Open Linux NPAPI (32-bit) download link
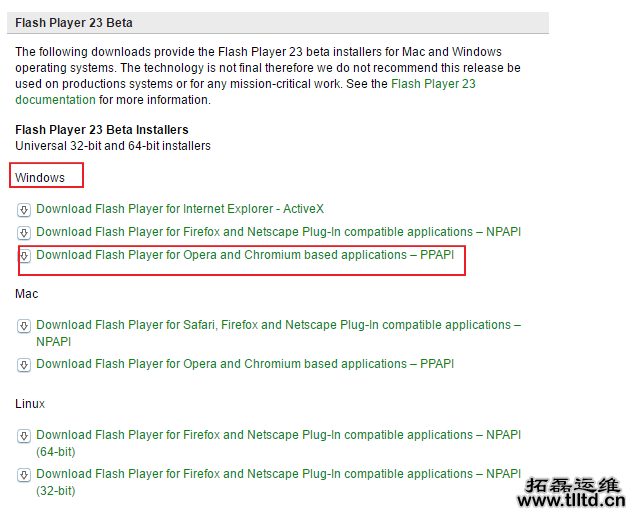Viewport: 631px width, 514px height. click(x=278, y=474)
